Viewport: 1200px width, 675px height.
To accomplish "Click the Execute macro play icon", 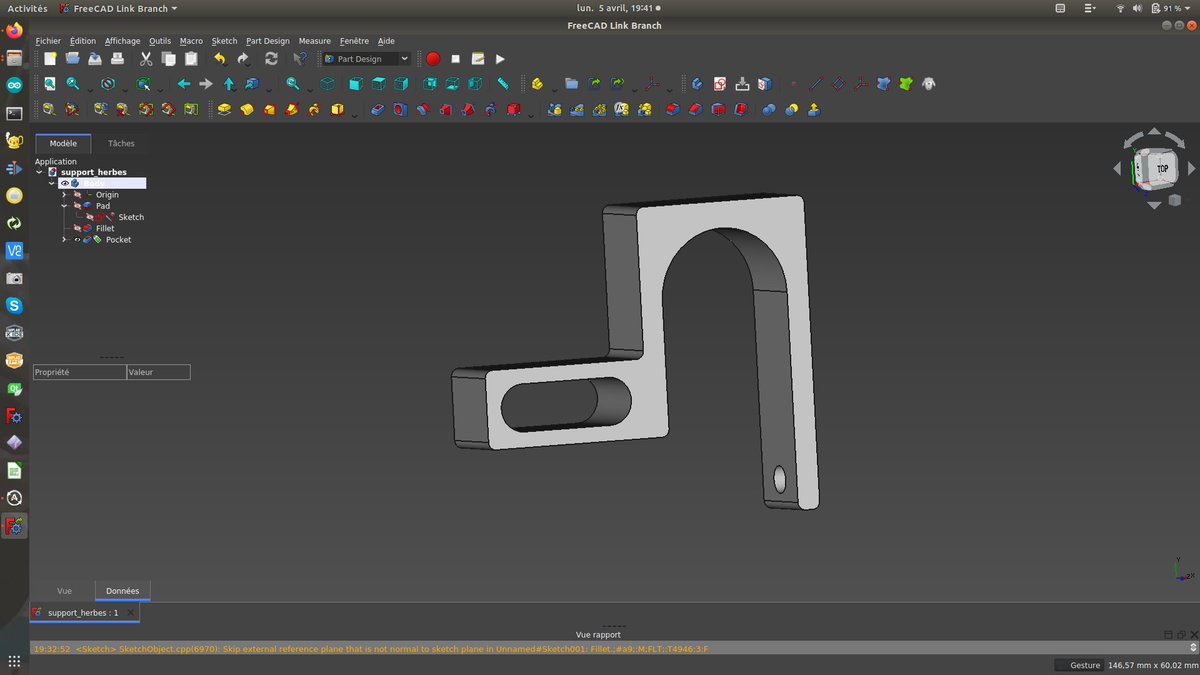I will click(x=500, y=59).
